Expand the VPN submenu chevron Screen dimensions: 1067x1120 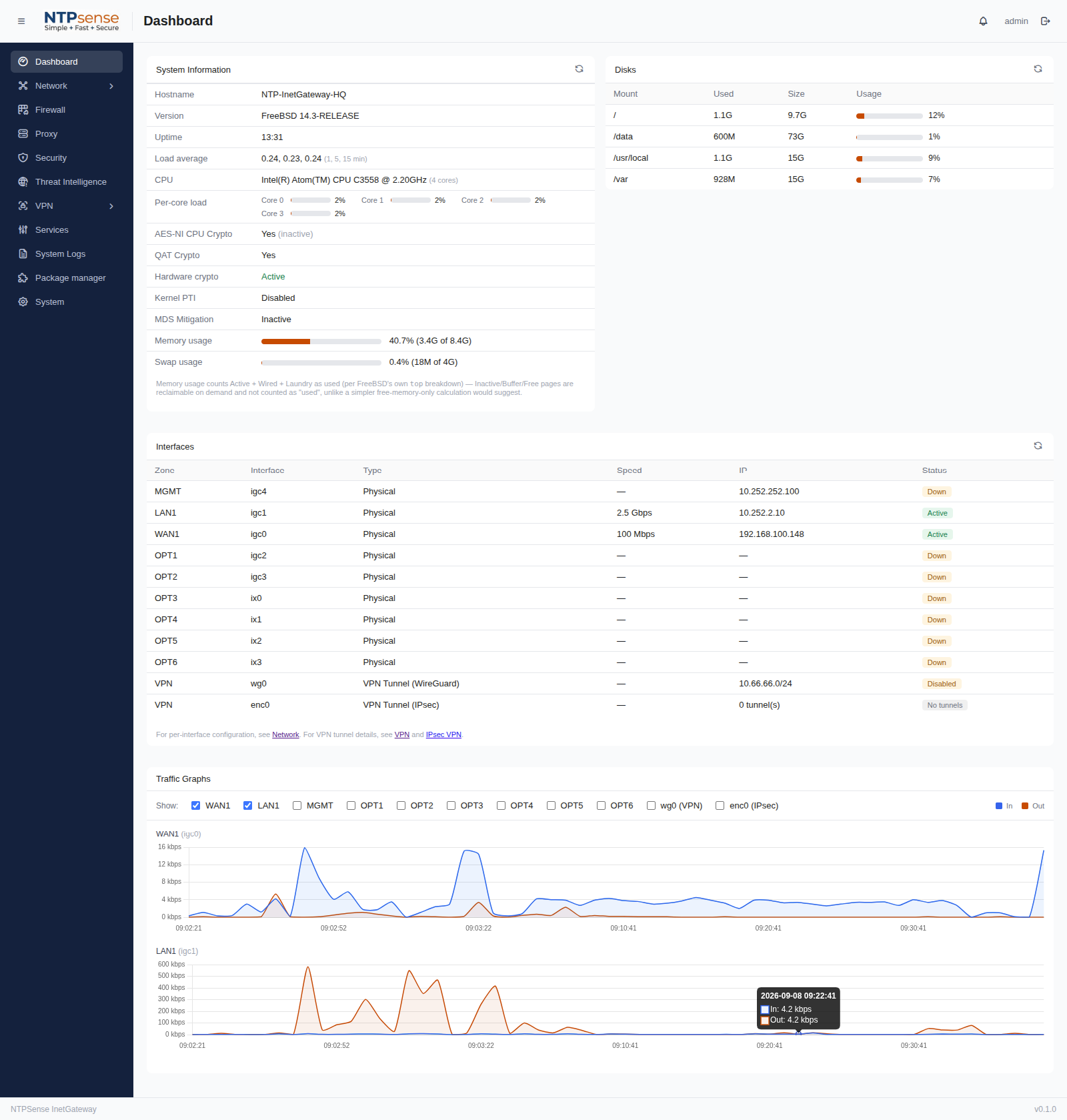(111, 206)
